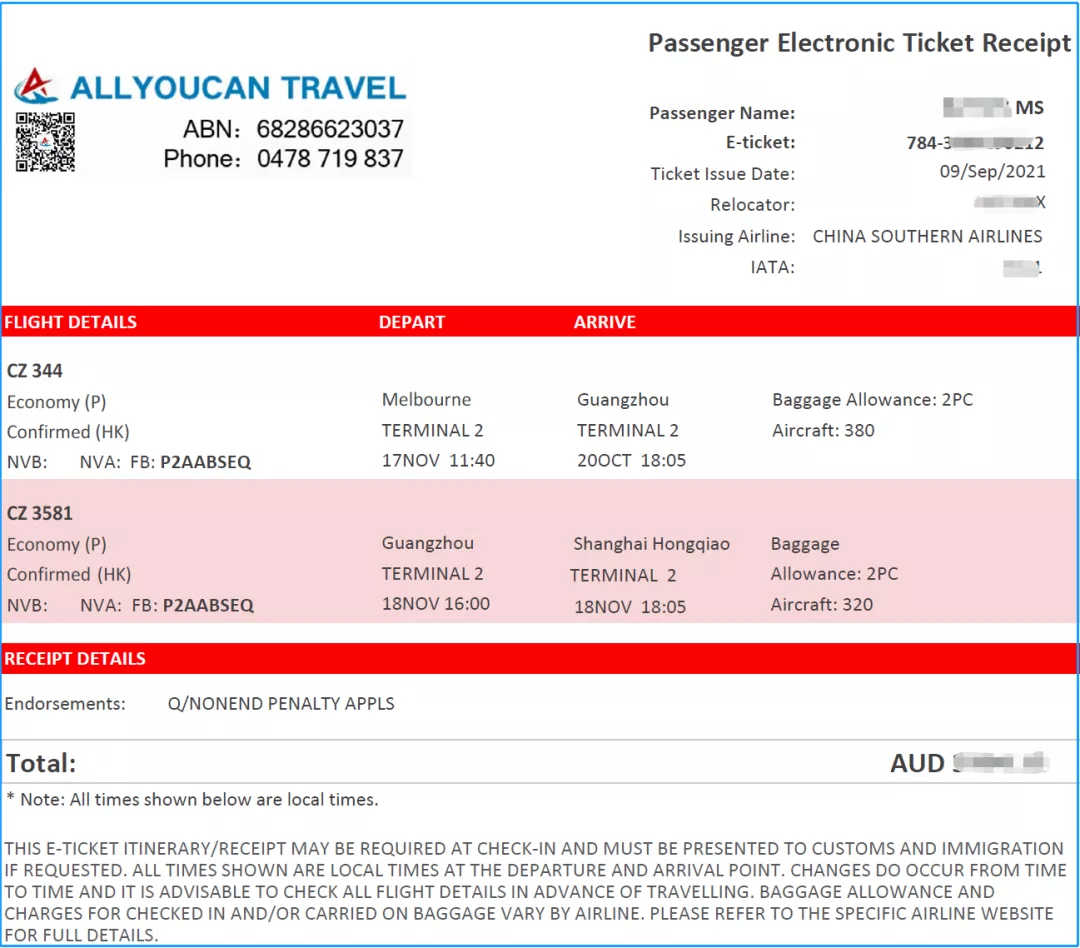Screen dimensions: 1080x948
Task: Click the Total AUD amount
Action: click(969, 763)
